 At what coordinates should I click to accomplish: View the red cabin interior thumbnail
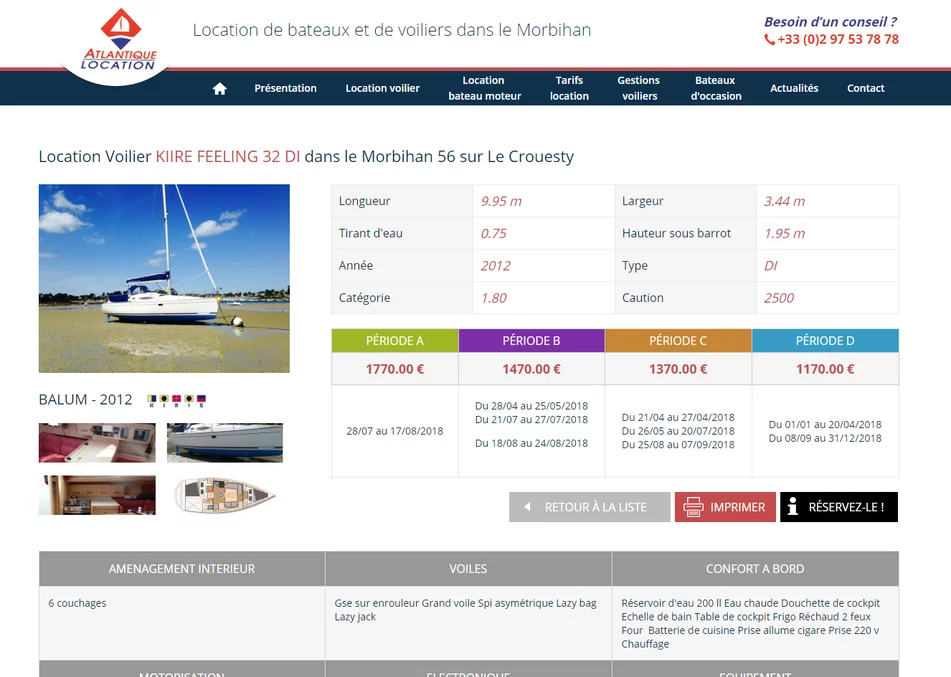coord(97,443)
